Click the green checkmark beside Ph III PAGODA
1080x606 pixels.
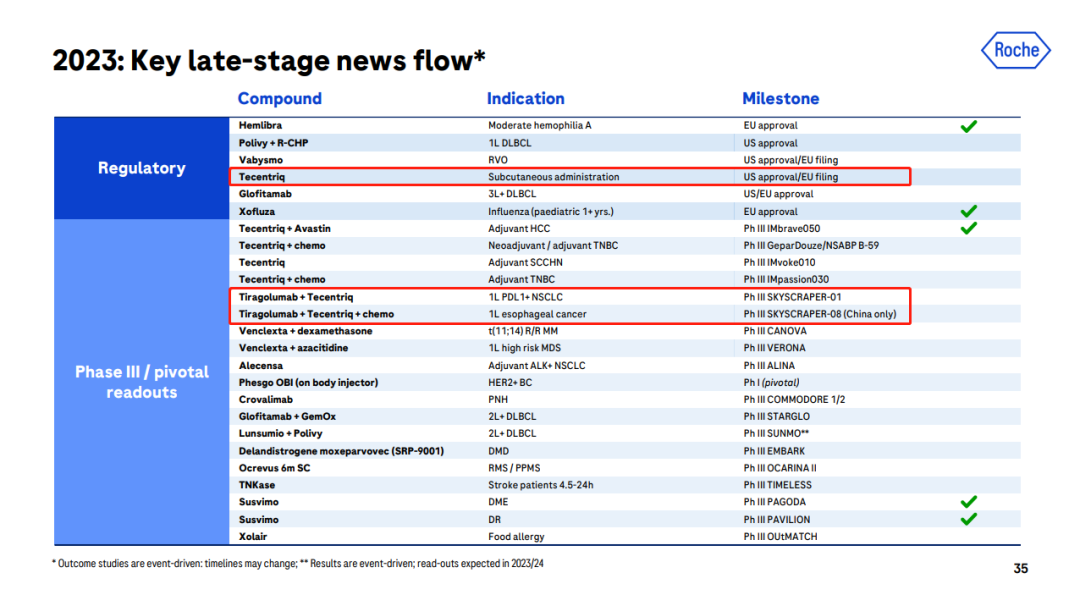pyautogui.click(x=968, y=502)
